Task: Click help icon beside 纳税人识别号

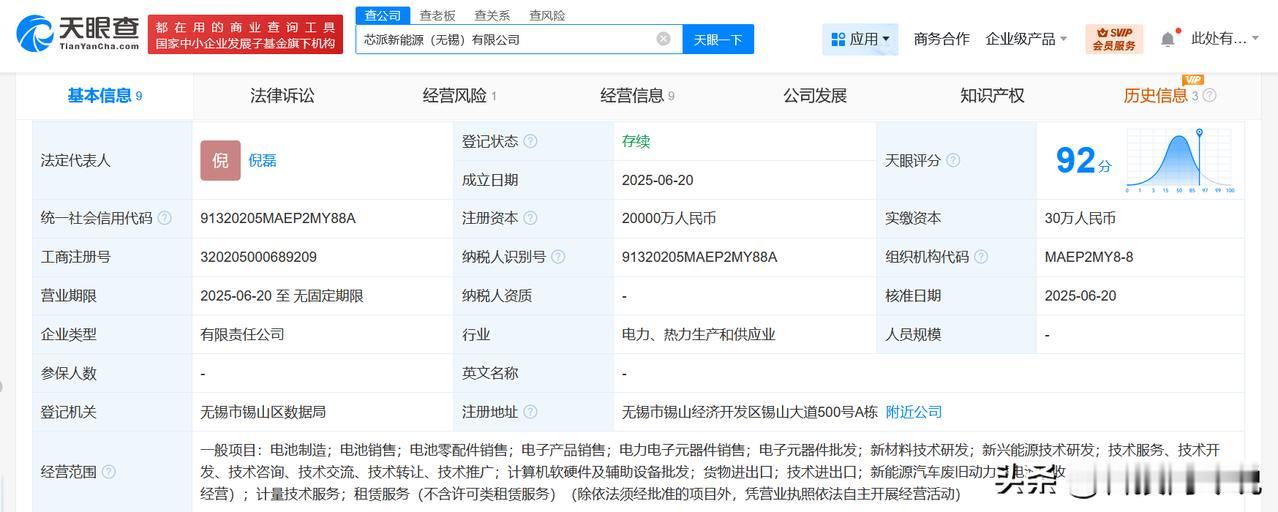Action: [558, 257]
